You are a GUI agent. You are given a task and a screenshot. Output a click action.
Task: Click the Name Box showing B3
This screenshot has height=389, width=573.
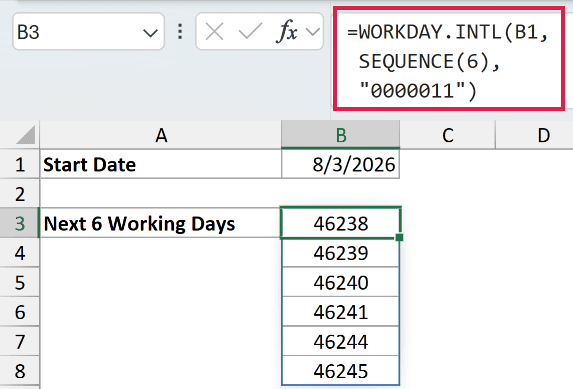click(x=88, y=32)
